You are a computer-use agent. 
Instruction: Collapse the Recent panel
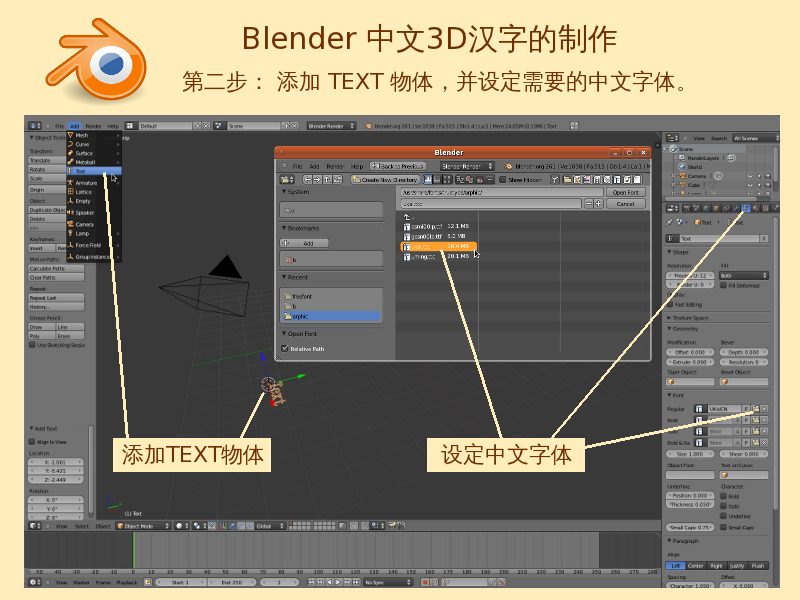[284, 277]
